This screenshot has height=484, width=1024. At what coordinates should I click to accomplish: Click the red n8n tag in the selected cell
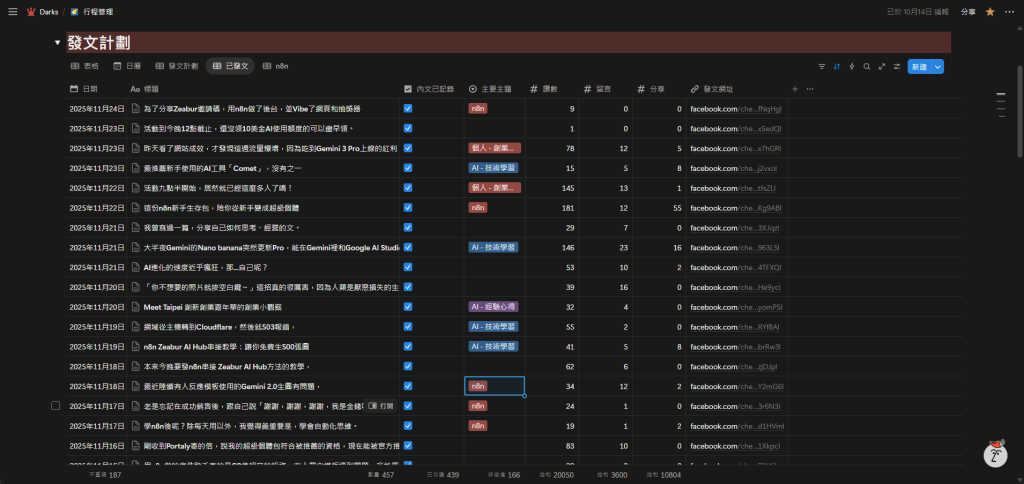pos(478,386)
